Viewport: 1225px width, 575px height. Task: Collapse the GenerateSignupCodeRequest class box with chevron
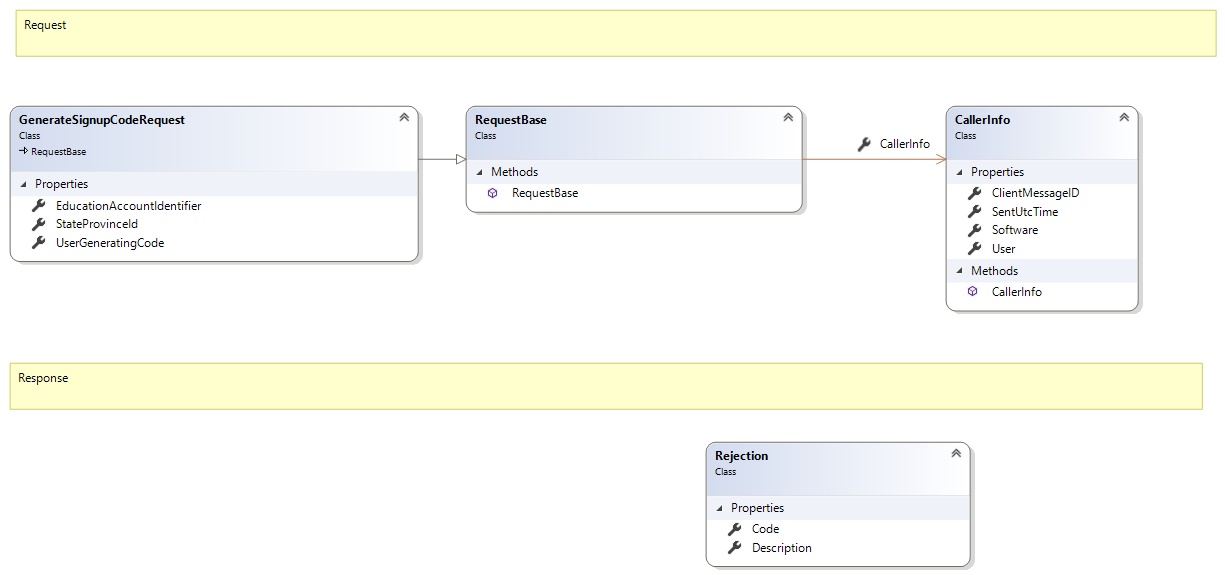pos(404,117)
